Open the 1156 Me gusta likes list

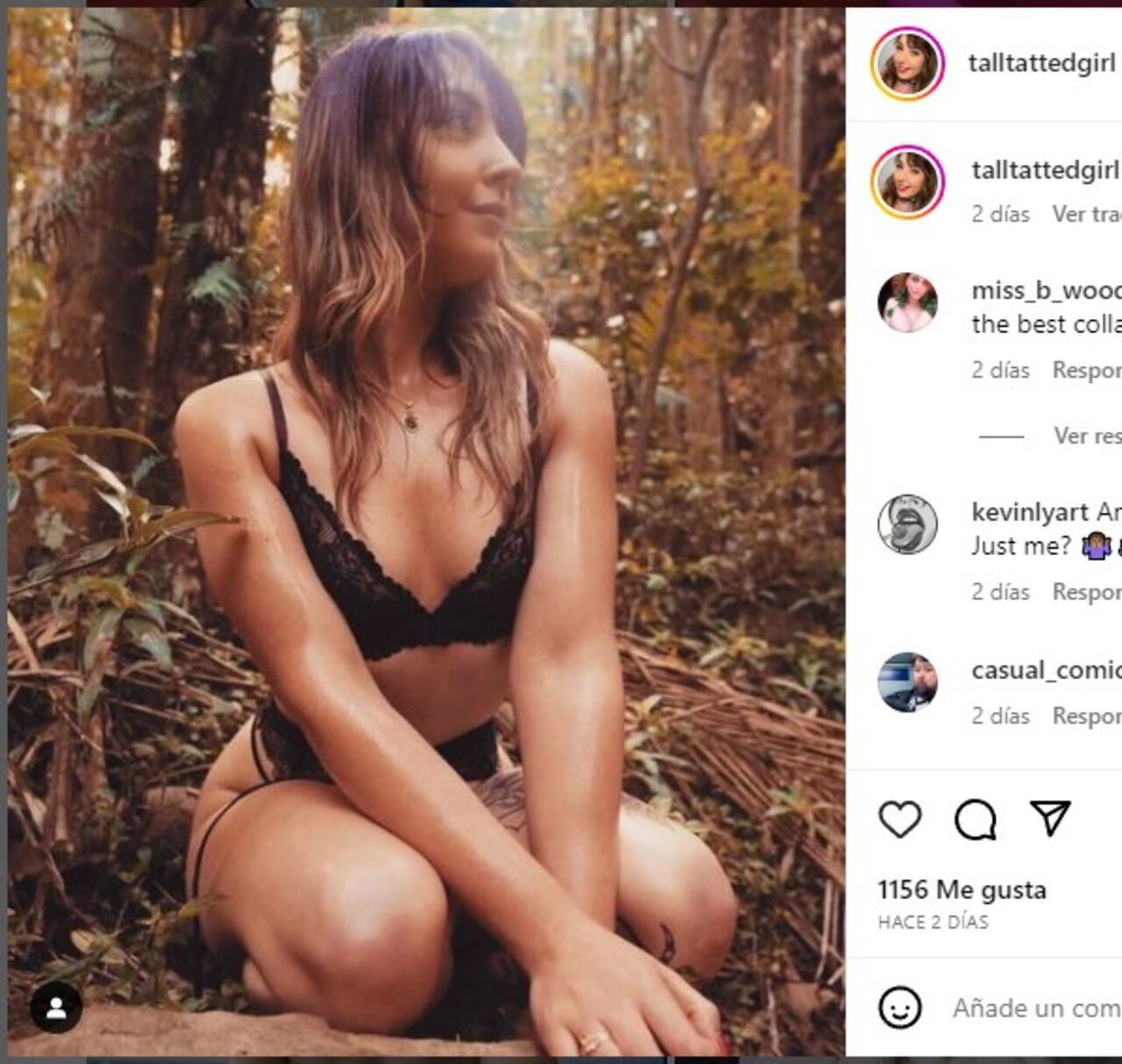(x=962, y=890)
